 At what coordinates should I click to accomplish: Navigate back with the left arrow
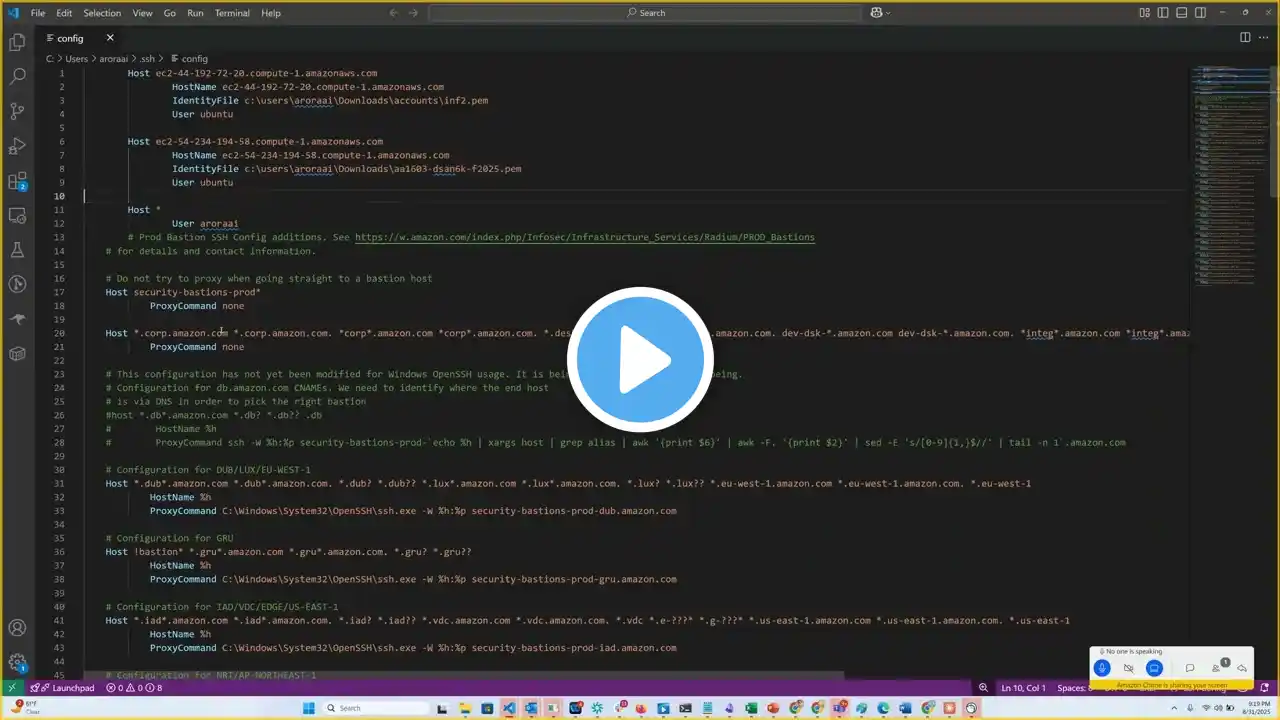(x=393, y=13)
